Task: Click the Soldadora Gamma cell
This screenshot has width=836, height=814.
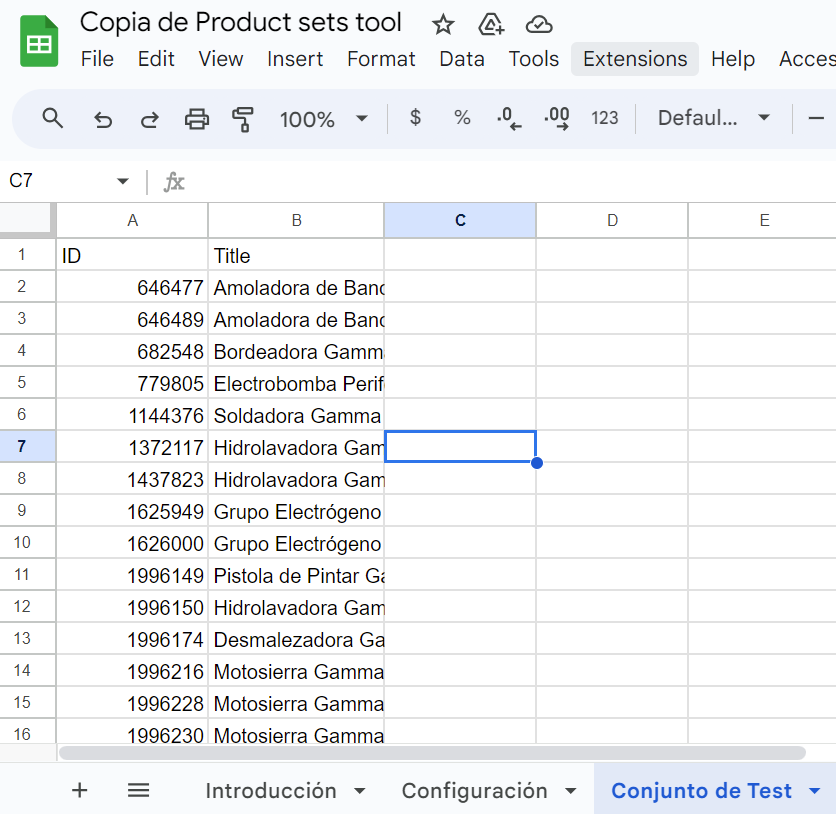Action: 296,415
